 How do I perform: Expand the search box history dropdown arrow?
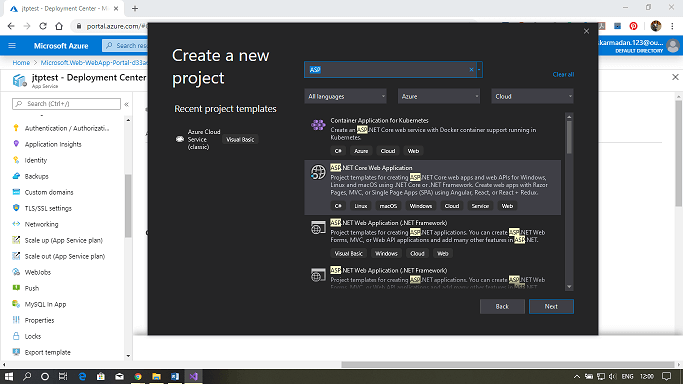click(479, 70)
